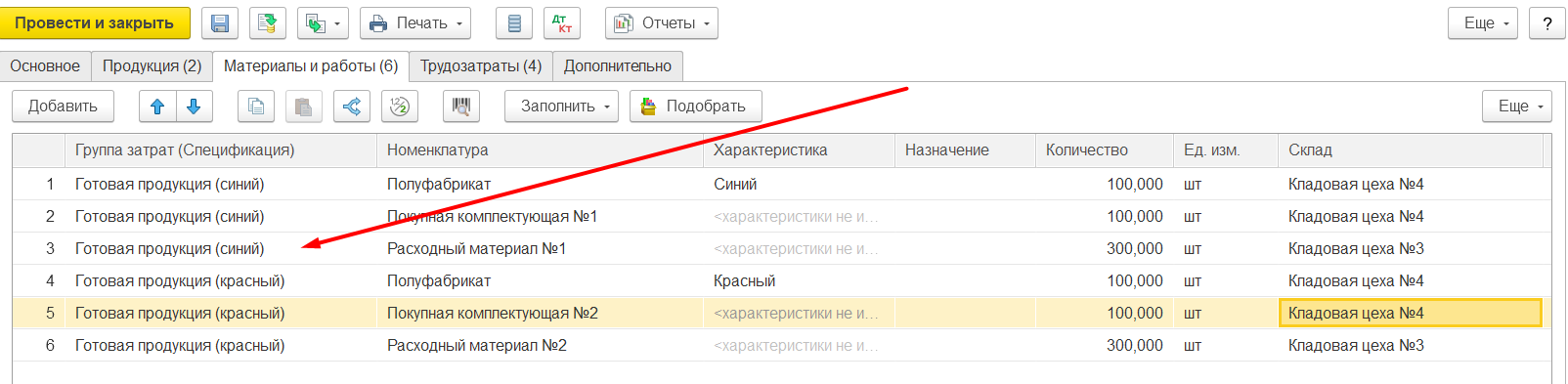Screen dimensions: 1568x384
Task: Click Провести и закрыть
Action: 94,22
